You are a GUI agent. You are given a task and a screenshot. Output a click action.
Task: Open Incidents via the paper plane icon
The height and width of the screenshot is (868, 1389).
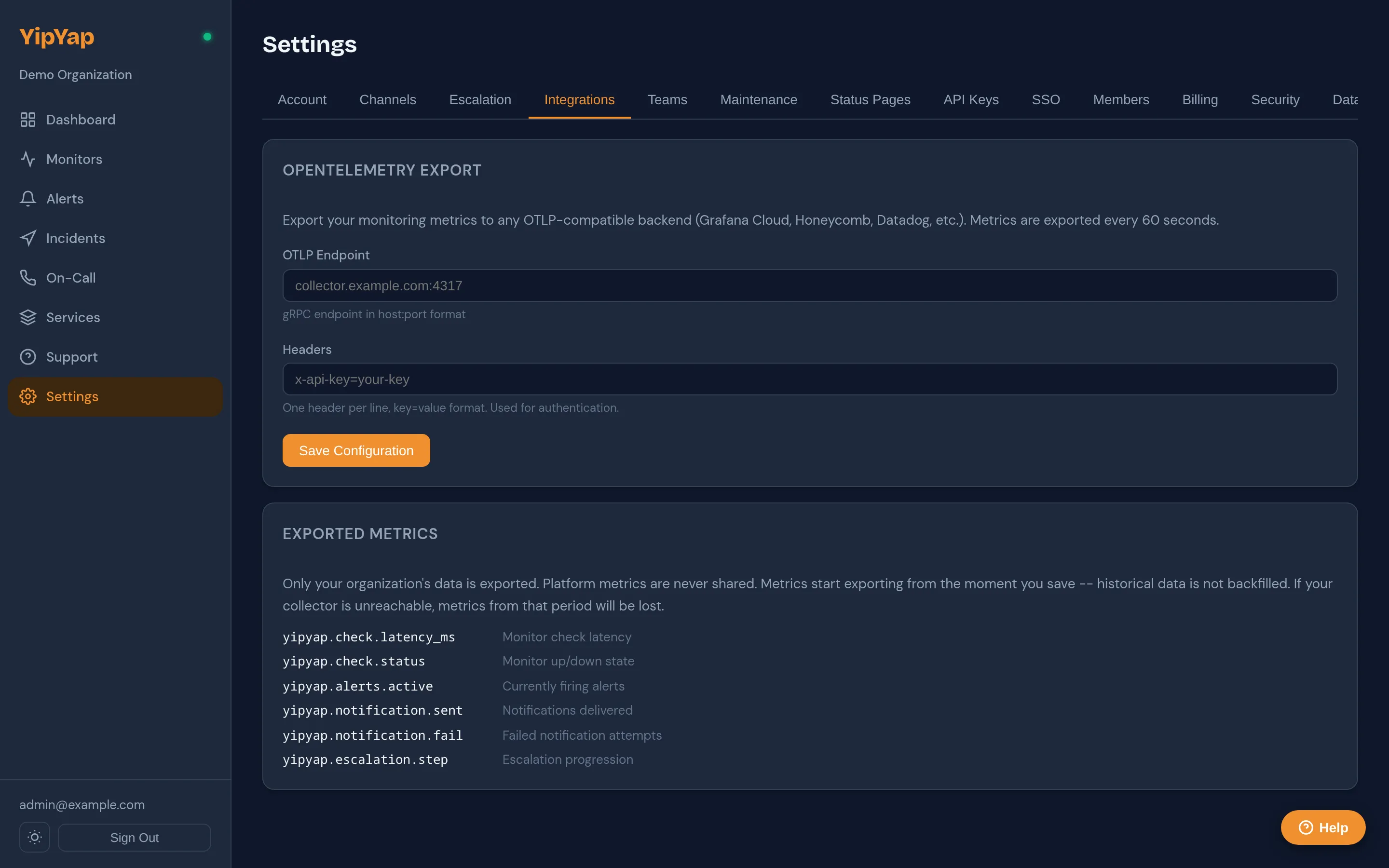point(28,238)
